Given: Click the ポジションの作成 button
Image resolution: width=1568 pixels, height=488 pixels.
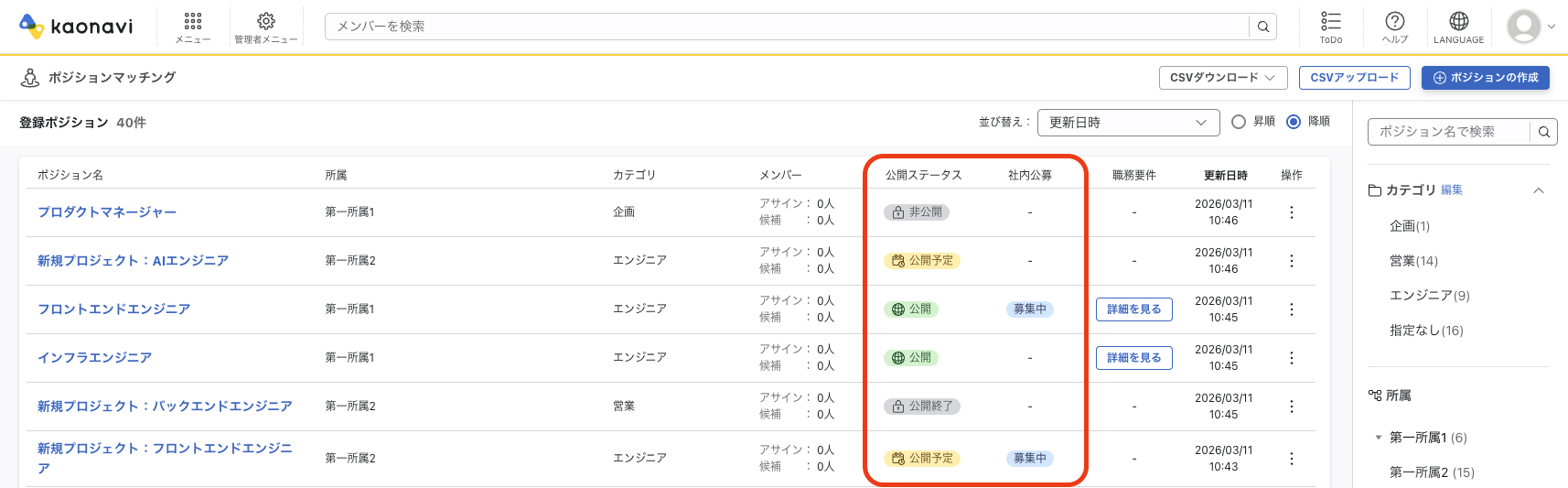Looking at the screenshot, I should tap(1485, 78).
